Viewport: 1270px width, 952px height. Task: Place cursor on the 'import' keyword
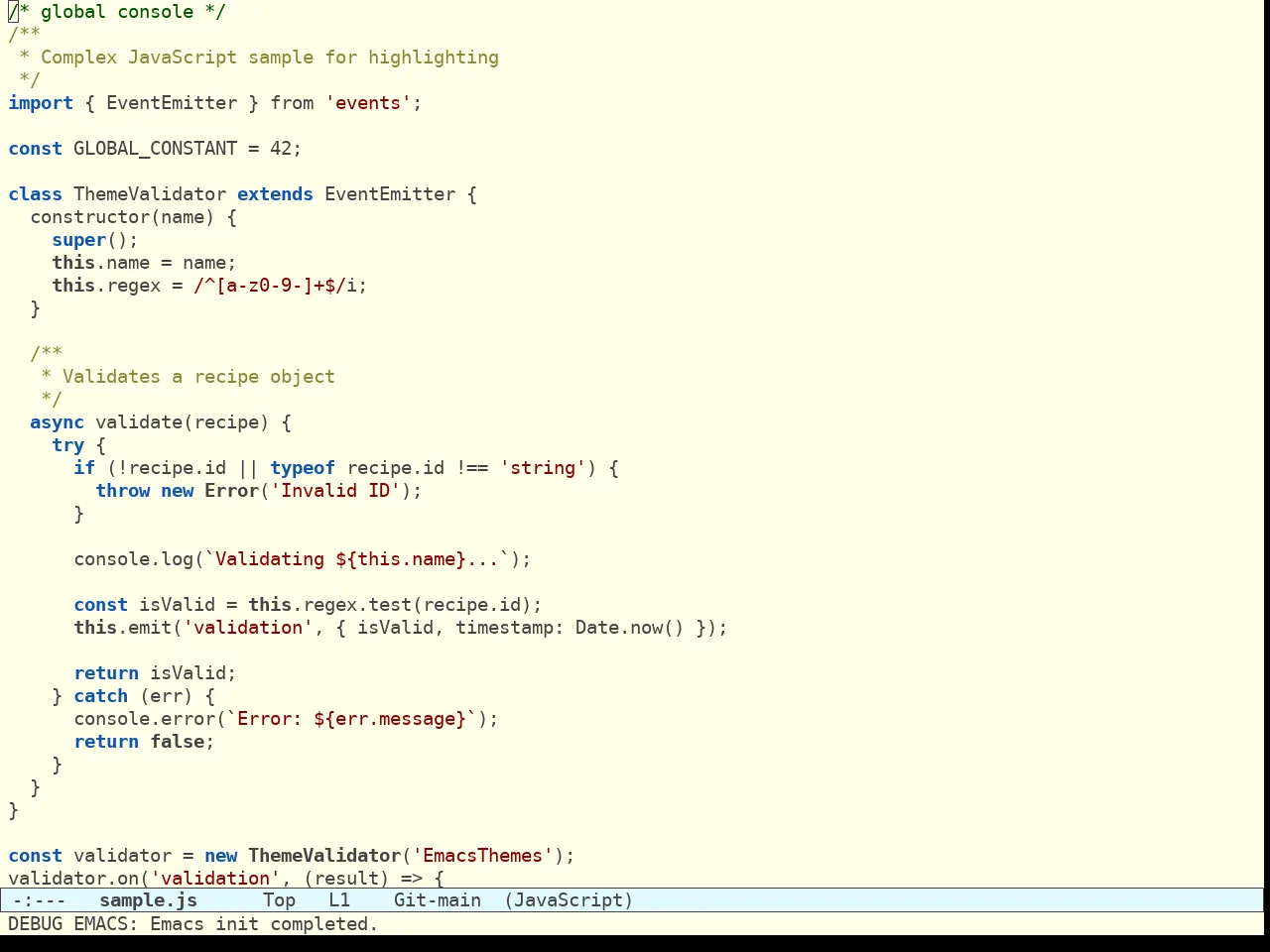(41, 103)
